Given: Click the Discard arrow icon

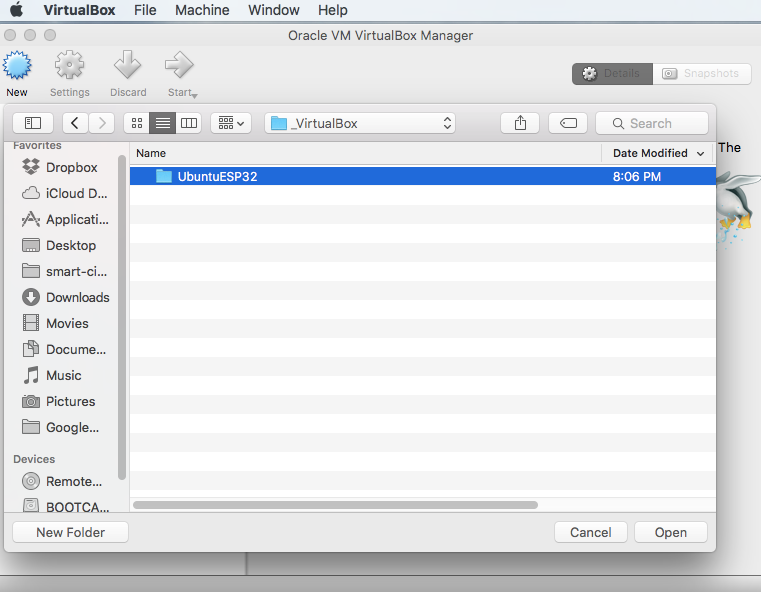Looking at the screenshot, I should [128, 65].
